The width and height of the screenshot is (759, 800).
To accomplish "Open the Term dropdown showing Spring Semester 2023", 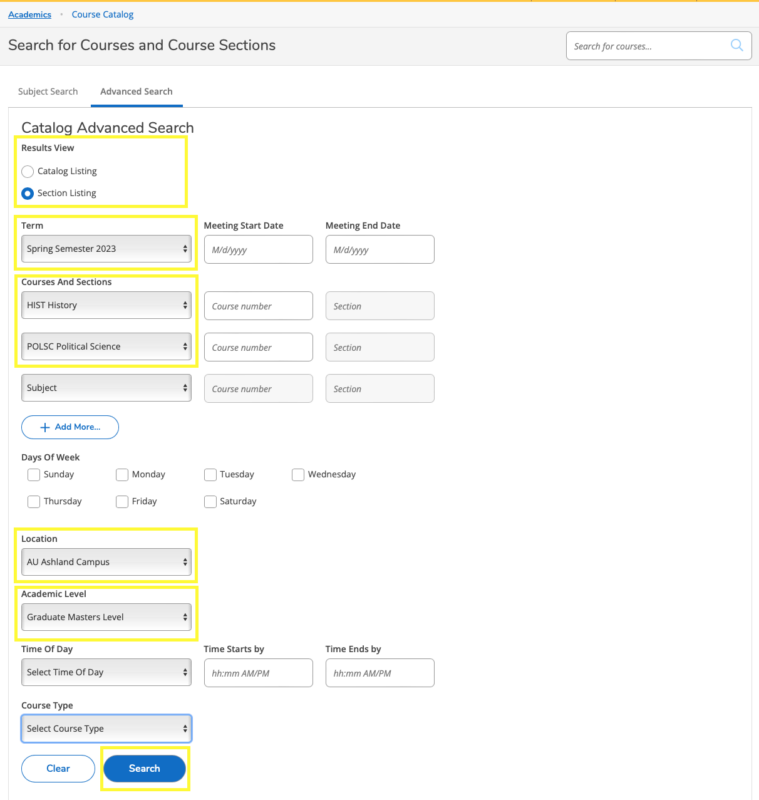I will coord(106,249).
